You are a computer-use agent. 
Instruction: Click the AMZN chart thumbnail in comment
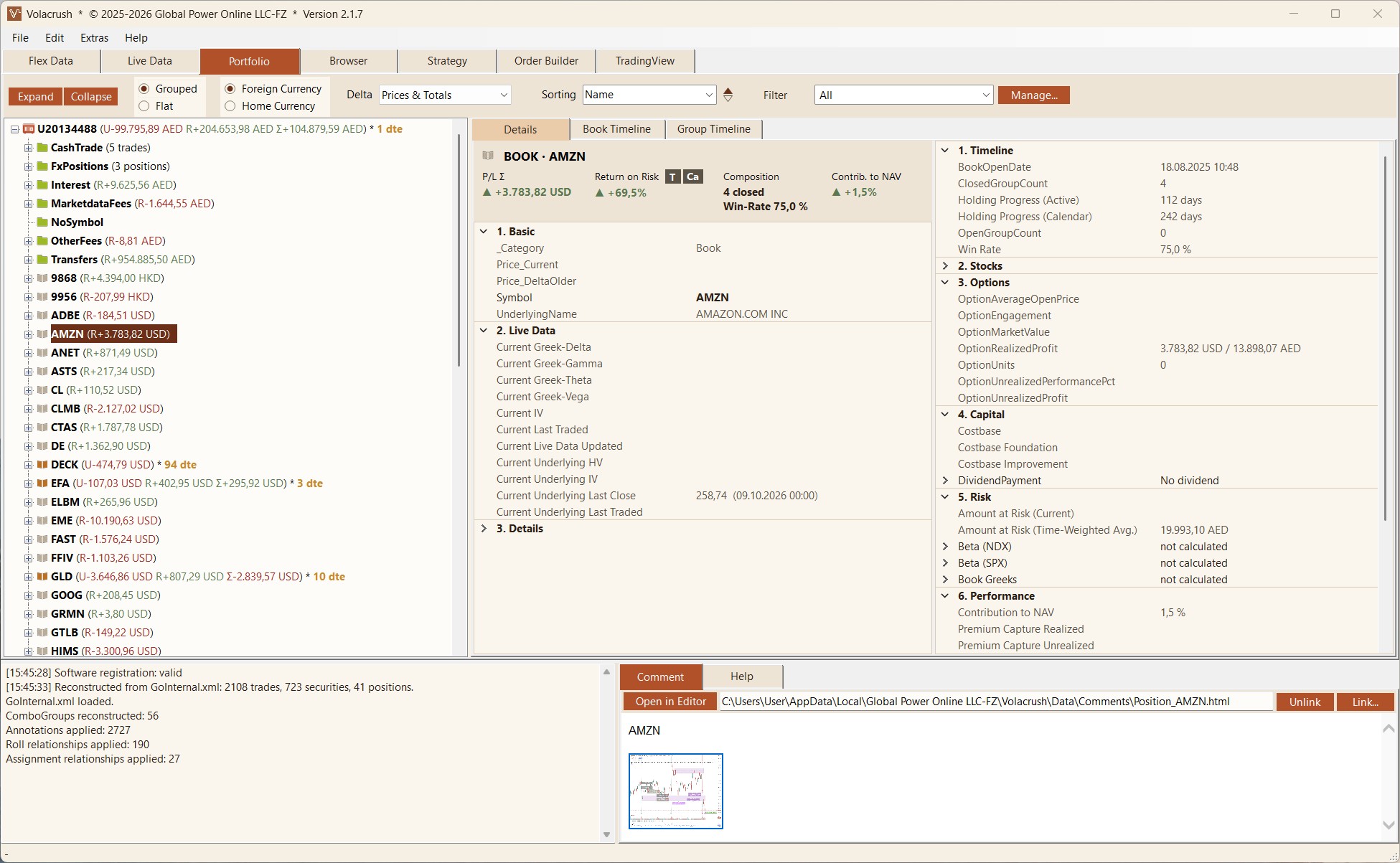tap(676, 791)
